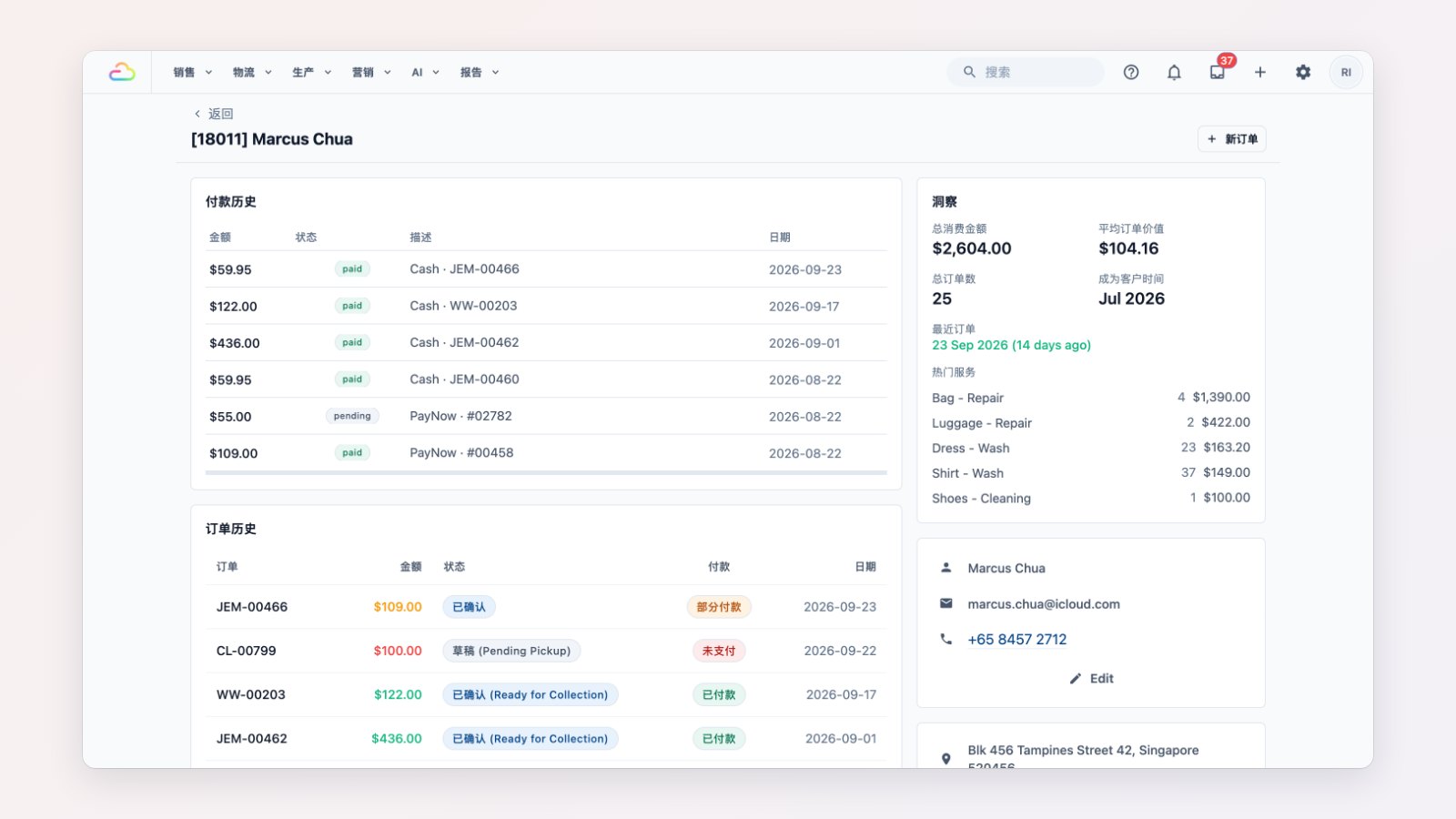The height and width of the screenshot is (819, 1456).
Task: Click marcus.chua@icloud.com email
Action: [1044, 603]
